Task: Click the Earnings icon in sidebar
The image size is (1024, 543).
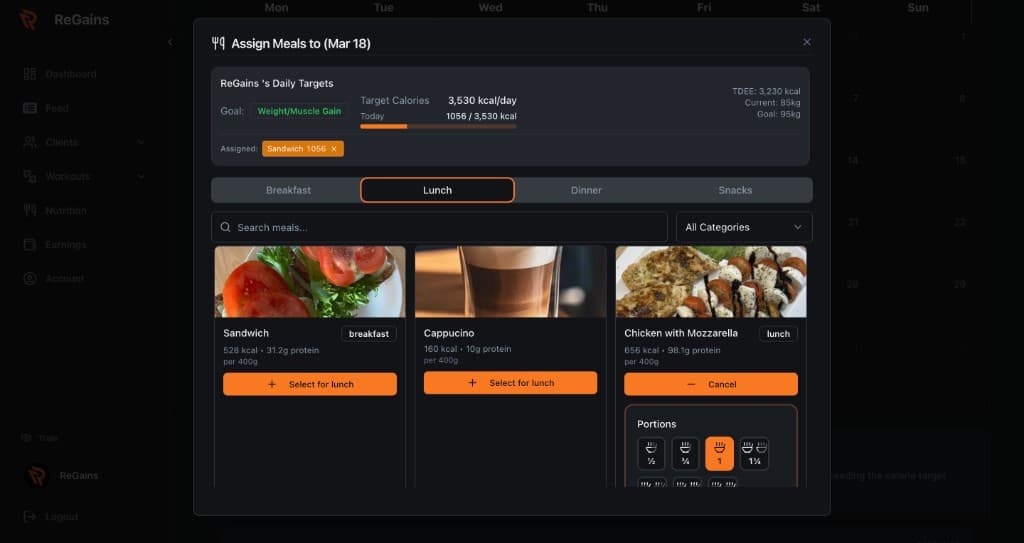Action: pos(28,245)
